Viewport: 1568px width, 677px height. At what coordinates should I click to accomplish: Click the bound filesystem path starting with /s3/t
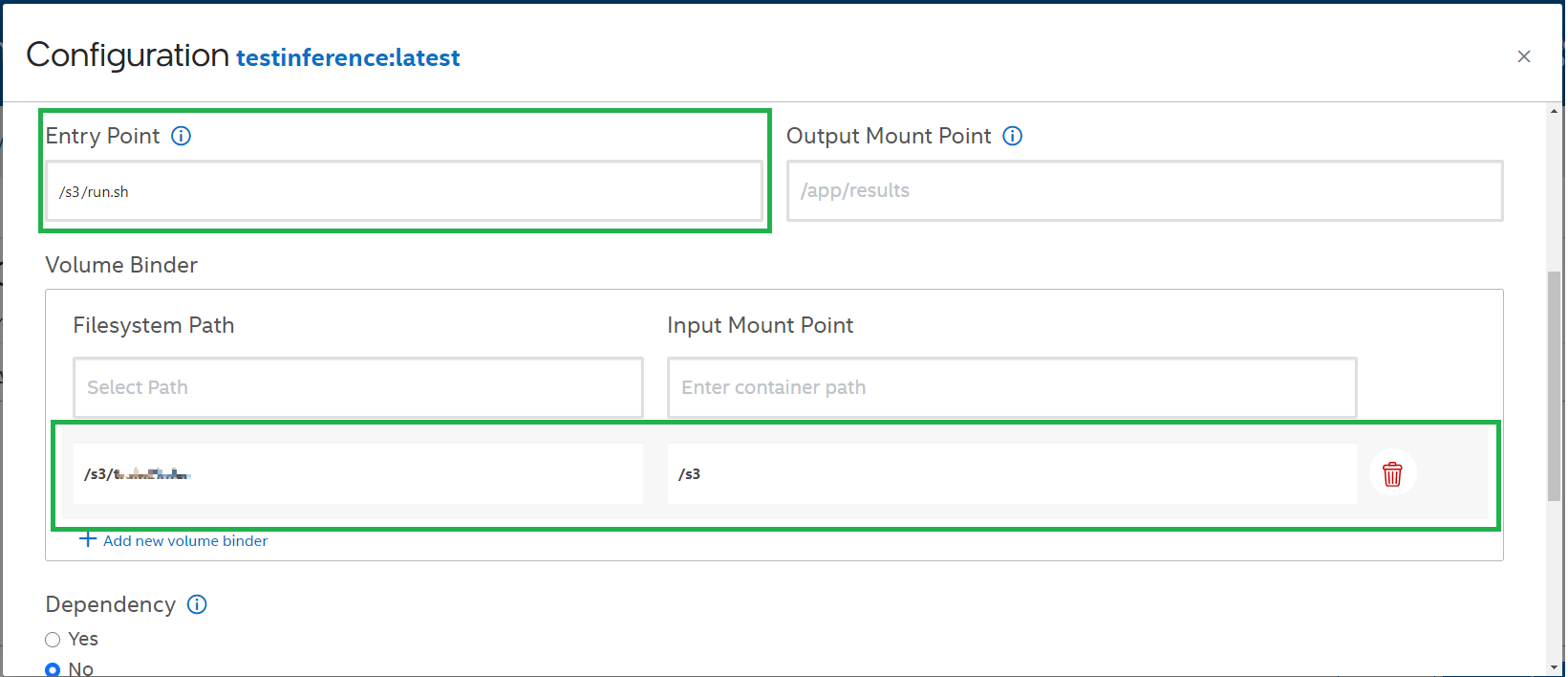click(x=357, y=473)
